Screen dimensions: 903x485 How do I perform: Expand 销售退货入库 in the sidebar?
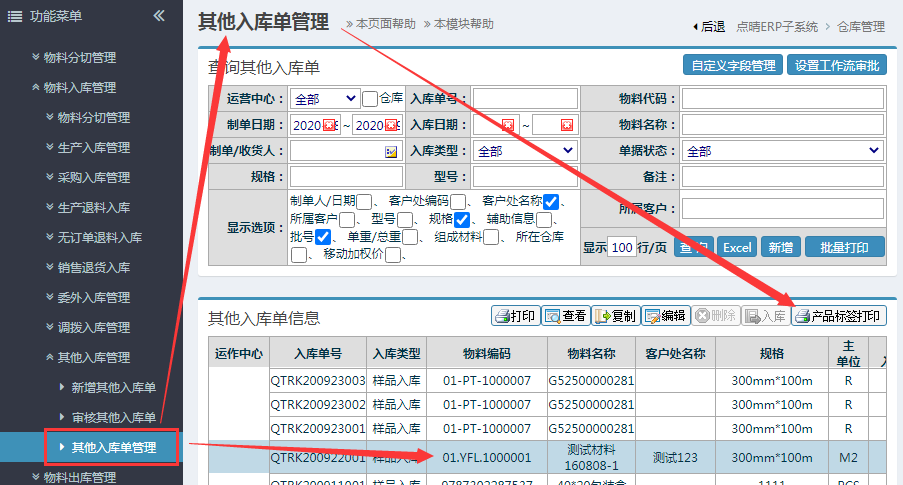tap(88, 267)
